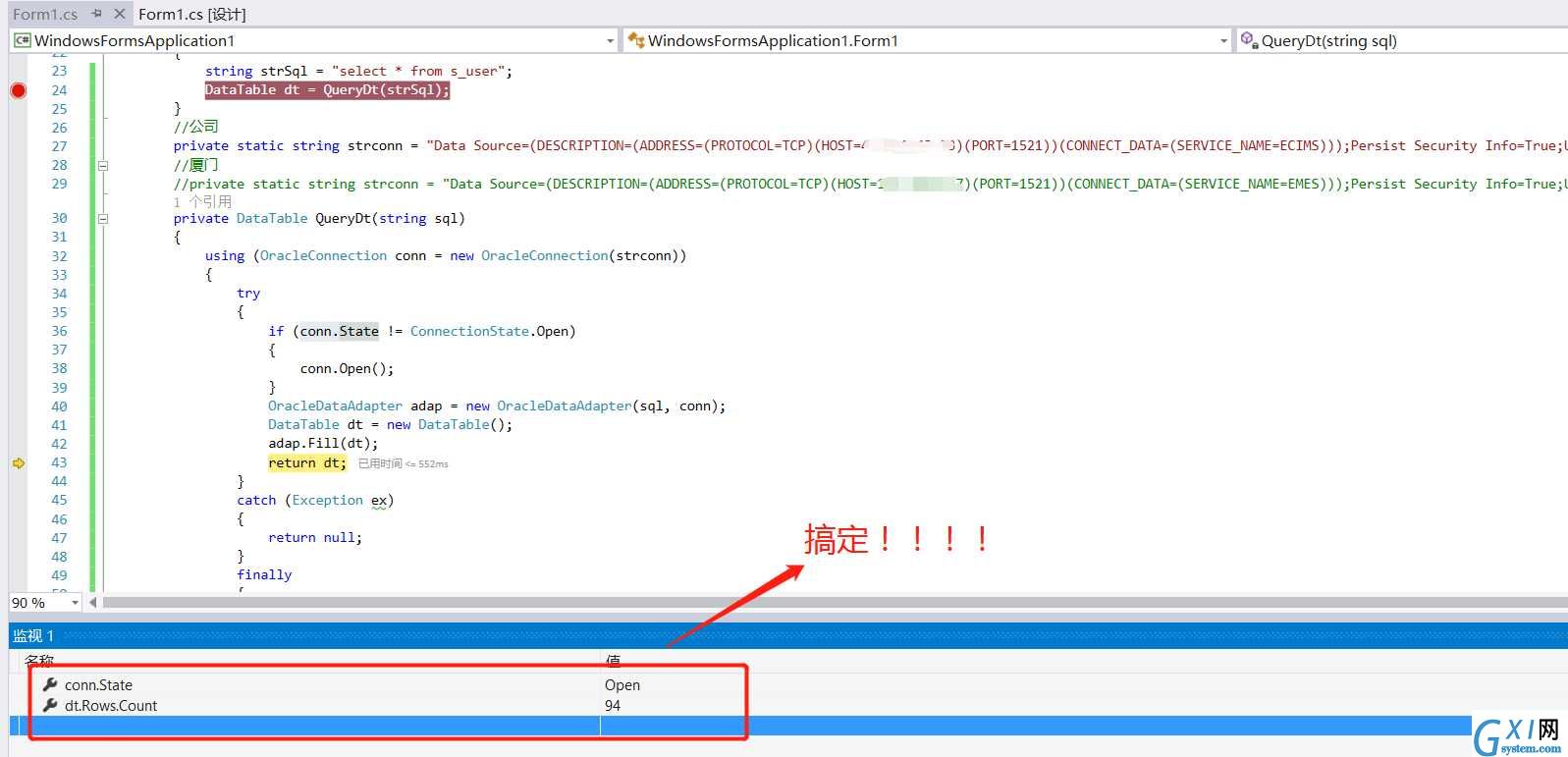1568x757 pixels.
Task: Click the 'try' keyword on line 34
Action: (248, 294)
